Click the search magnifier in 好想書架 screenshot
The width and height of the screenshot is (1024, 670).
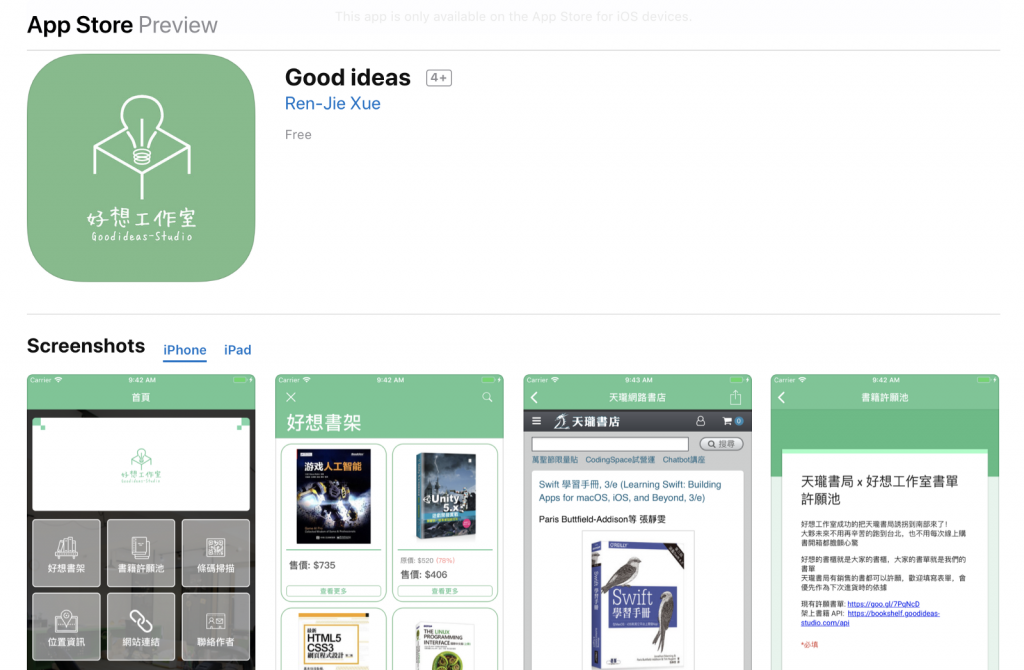[x=487, y=397]
